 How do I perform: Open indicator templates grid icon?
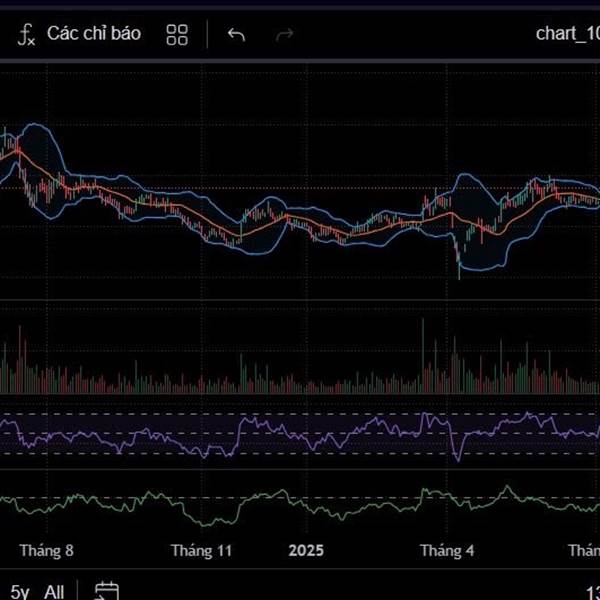pos(177,35)
